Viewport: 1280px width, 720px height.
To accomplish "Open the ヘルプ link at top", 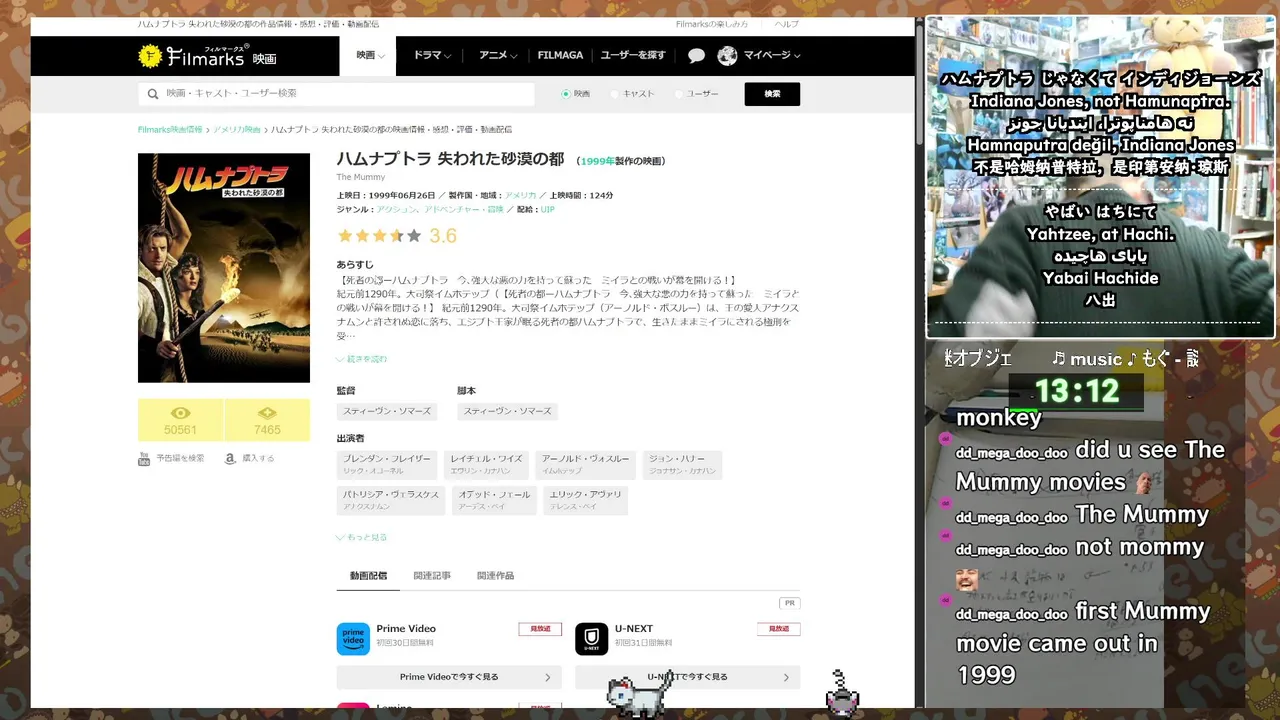I will (787, 24).
